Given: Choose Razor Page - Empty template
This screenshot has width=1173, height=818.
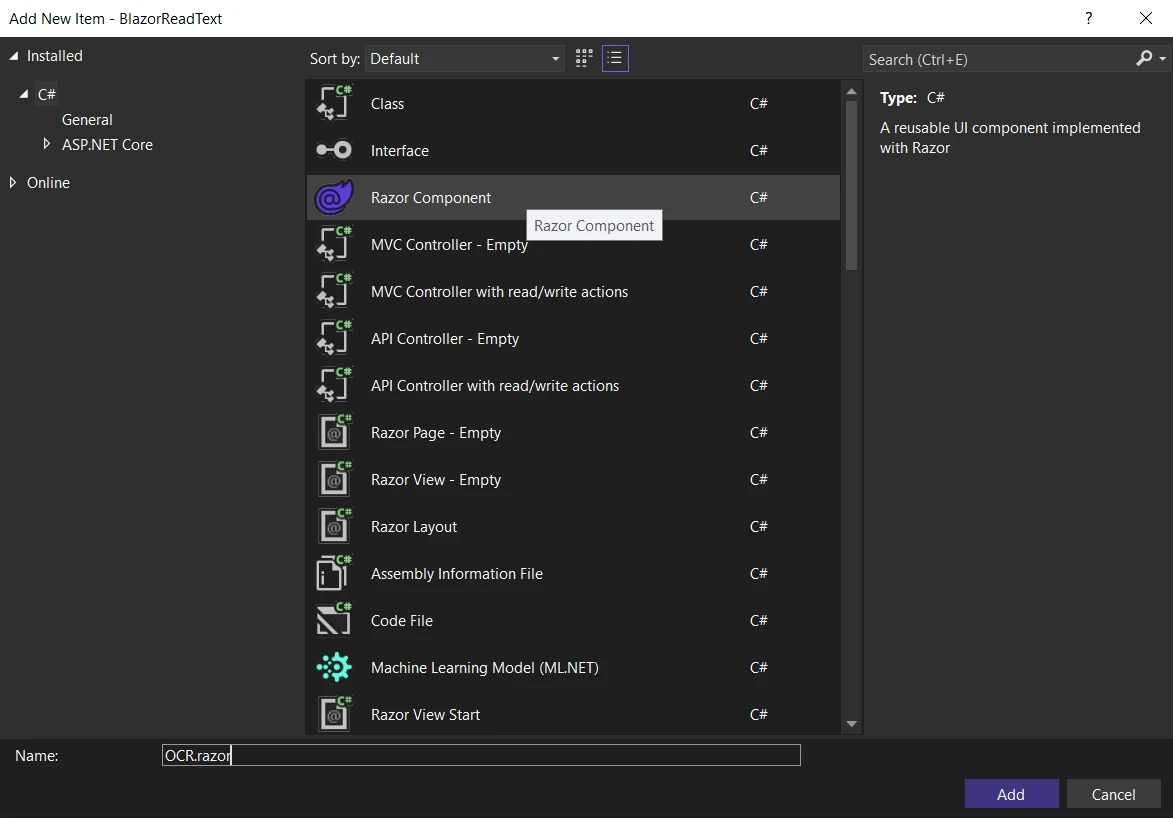Looking at the screenshot, I should tap(435, 433).
